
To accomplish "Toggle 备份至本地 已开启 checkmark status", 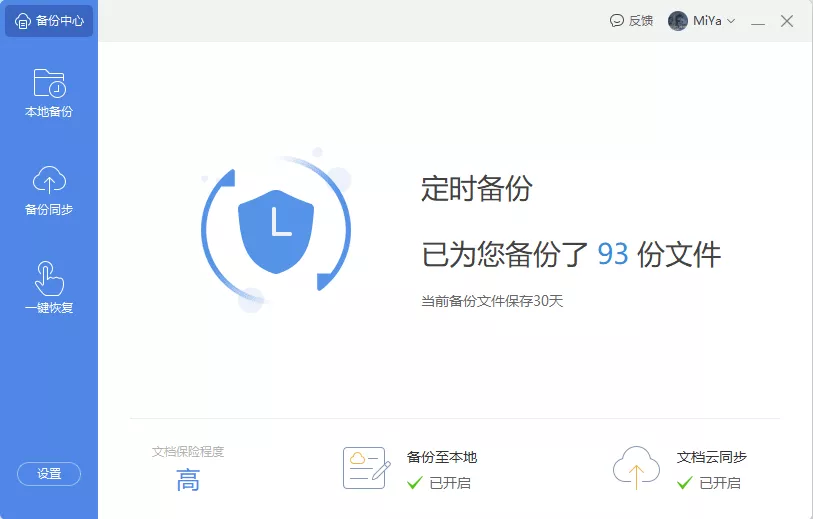I will (x=415, y=483).
